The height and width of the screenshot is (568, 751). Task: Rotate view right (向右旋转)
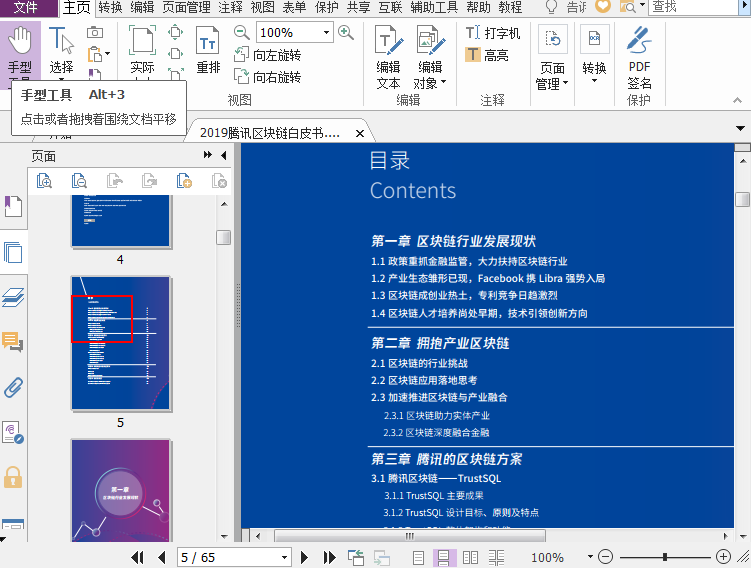coord(267,77)
